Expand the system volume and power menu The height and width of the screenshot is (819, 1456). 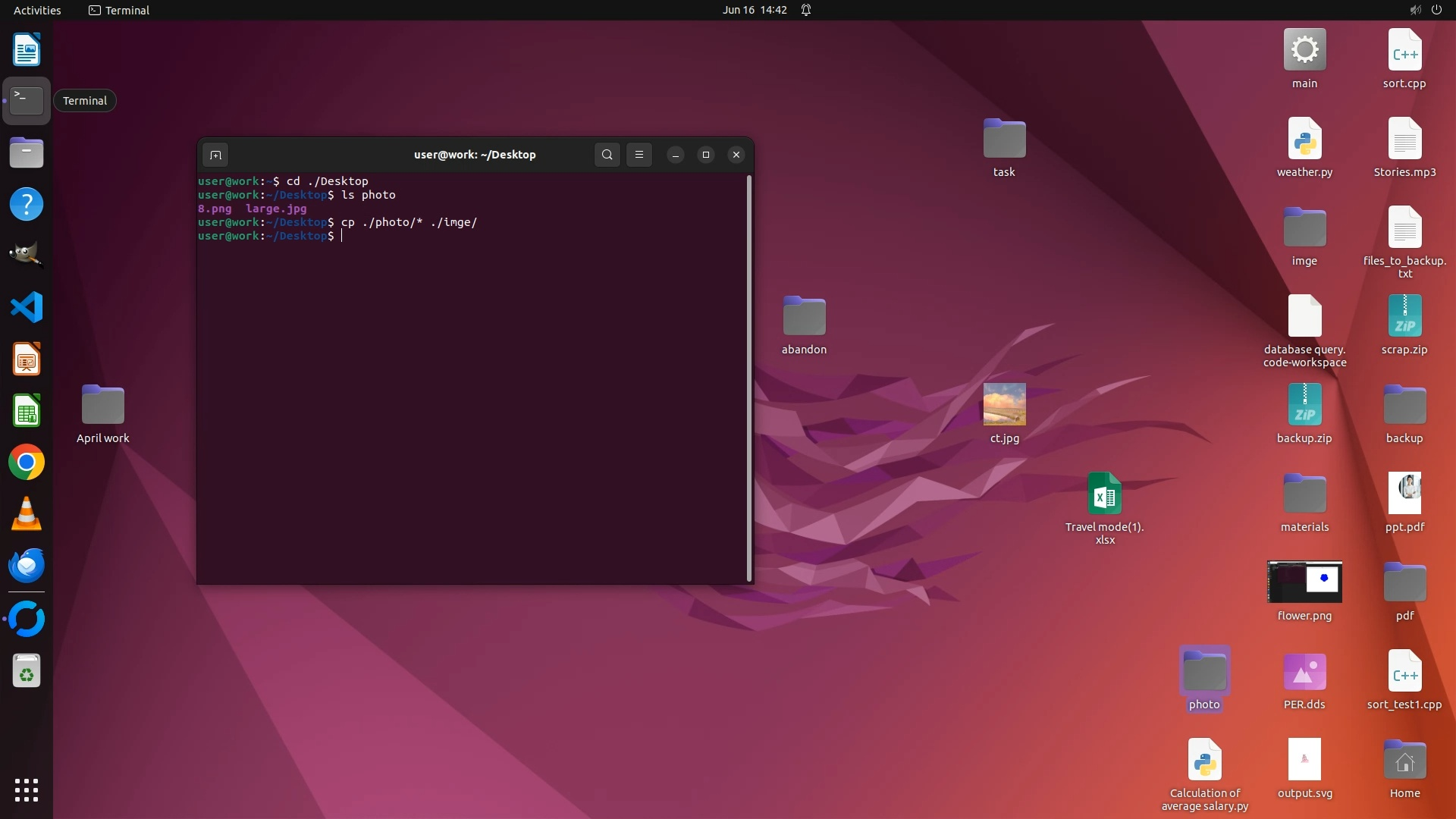[1425, 10]
